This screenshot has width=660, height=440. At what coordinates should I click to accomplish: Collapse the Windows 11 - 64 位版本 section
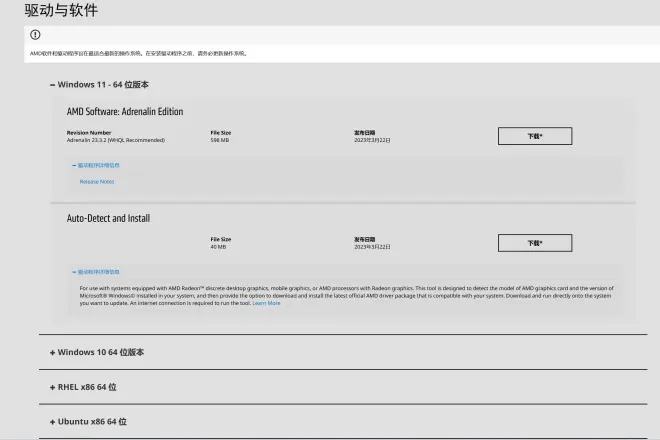pyautogui.click(x=99, y=85)
